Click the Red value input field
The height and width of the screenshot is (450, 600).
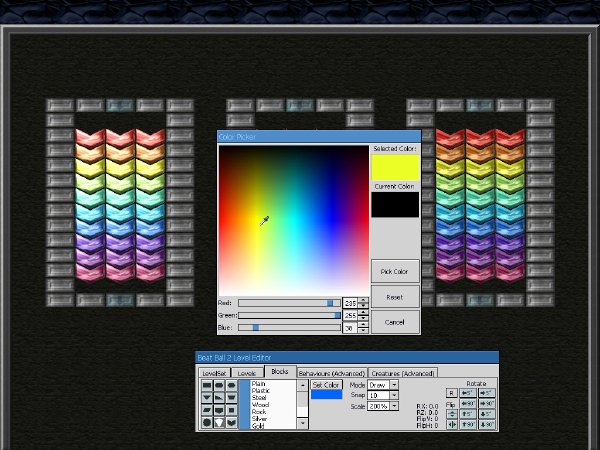[x=350, y=303]
